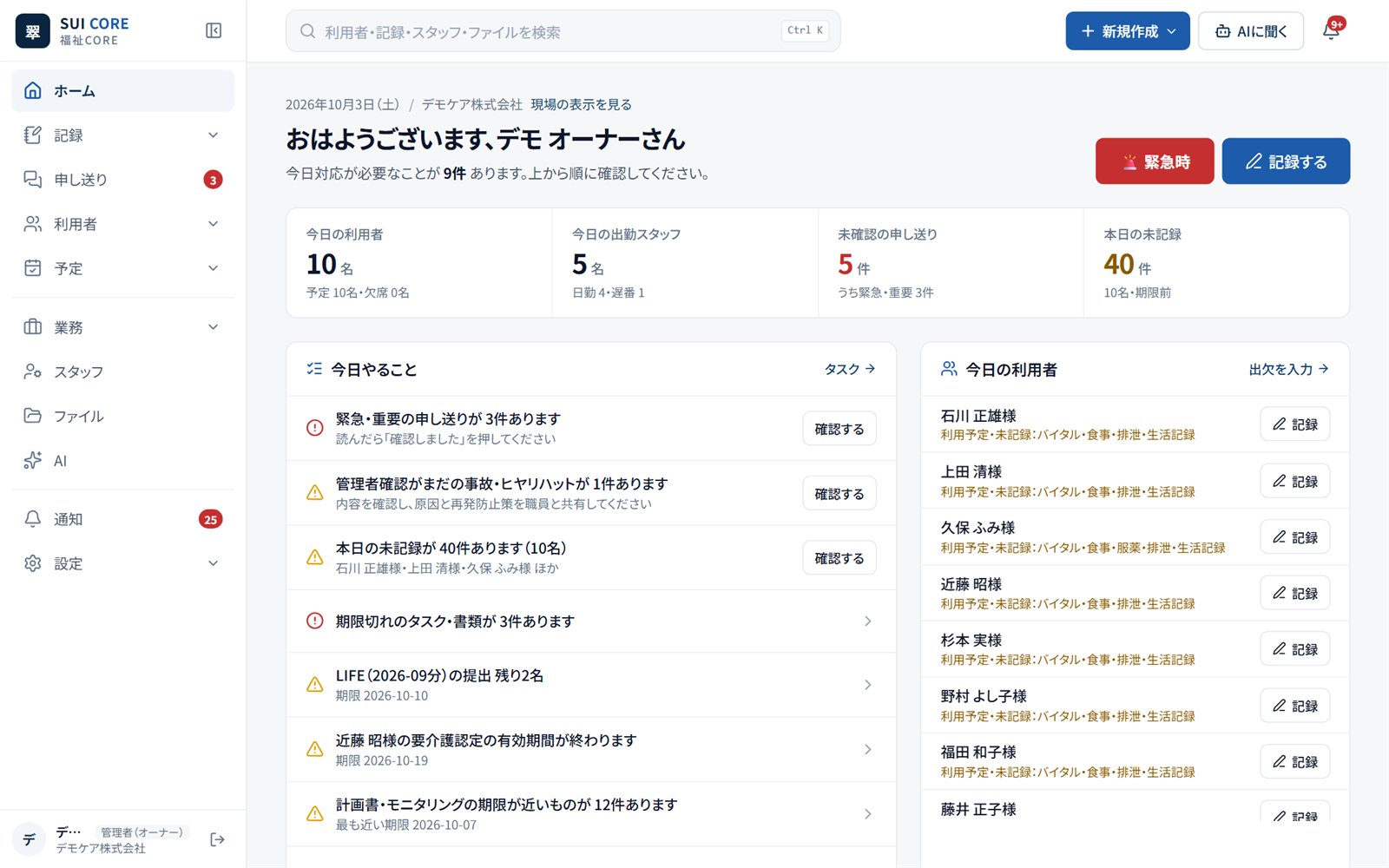The height and width of the screenshot is (868, 1389).
Task: Open the 期限切れのタスク・書類 row
Action: tap(591, 621)
